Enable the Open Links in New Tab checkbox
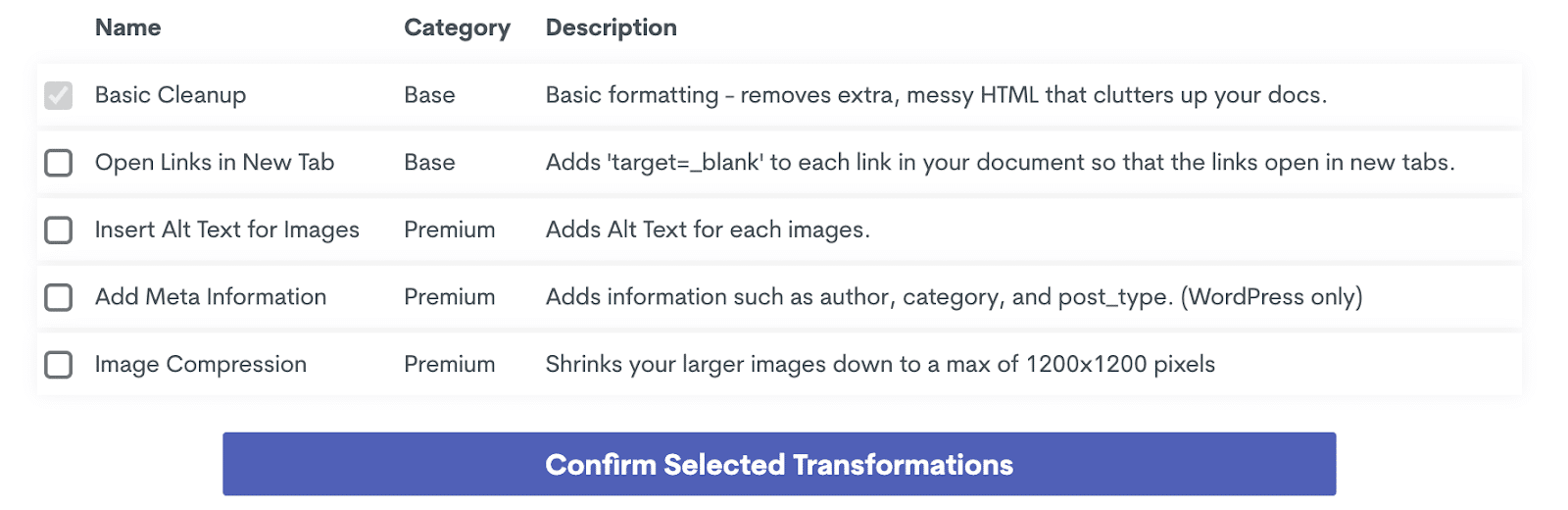This screenshot has width=1568, height=510. point(59,163)
